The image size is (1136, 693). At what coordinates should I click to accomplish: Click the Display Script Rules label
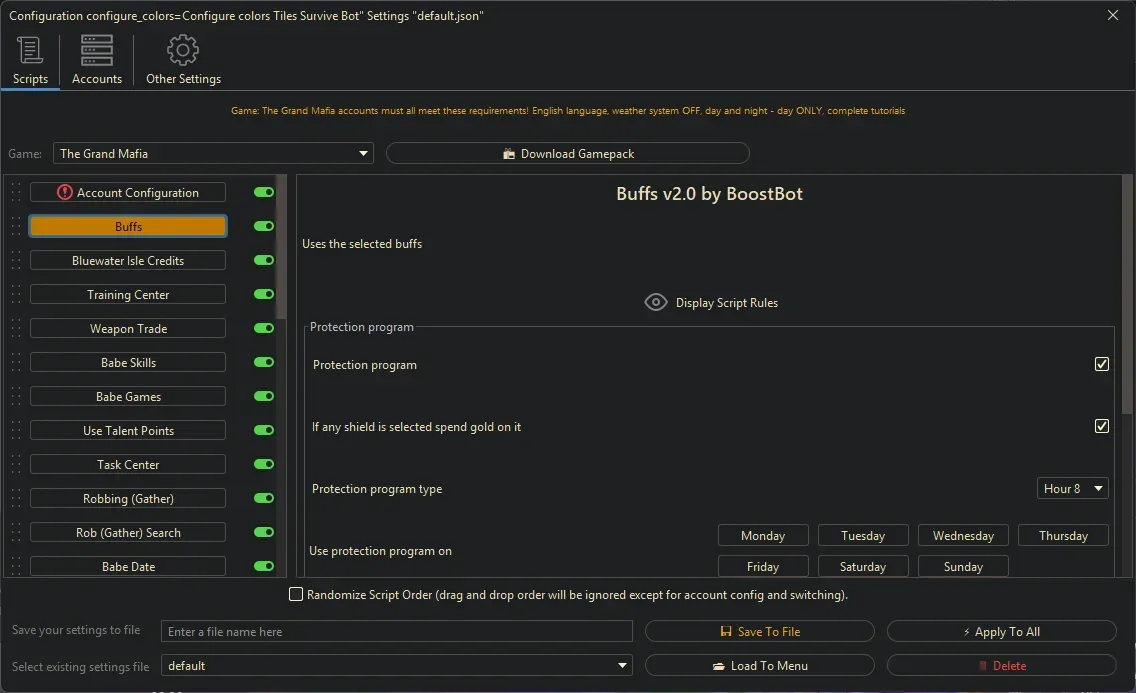click(x=727, y=303)
